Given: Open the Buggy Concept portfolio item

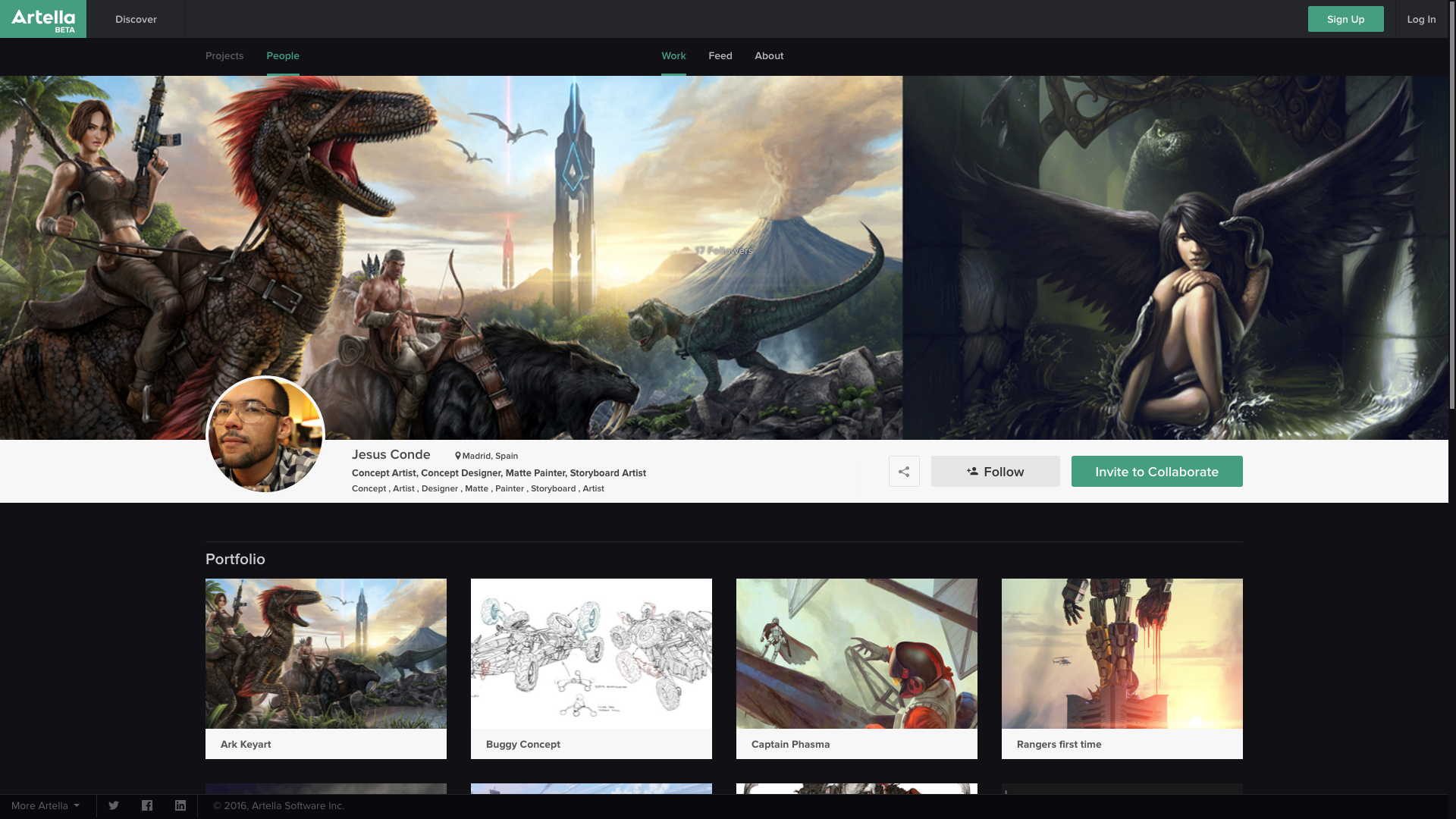Looking at the screenshot, I should [x=591, y=654].
